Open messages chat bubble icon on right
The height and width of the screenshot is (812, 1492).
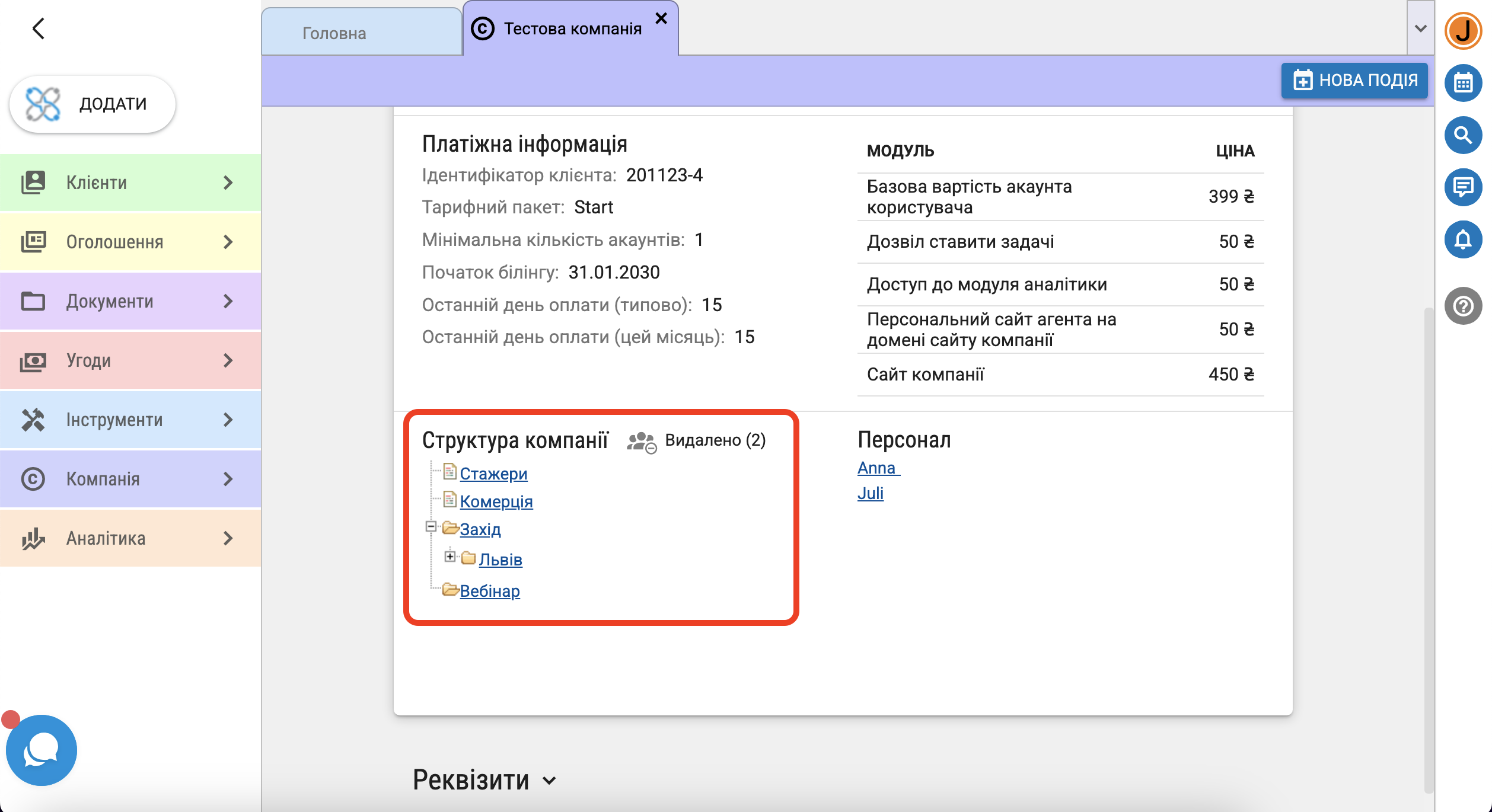pos(1463,187)
